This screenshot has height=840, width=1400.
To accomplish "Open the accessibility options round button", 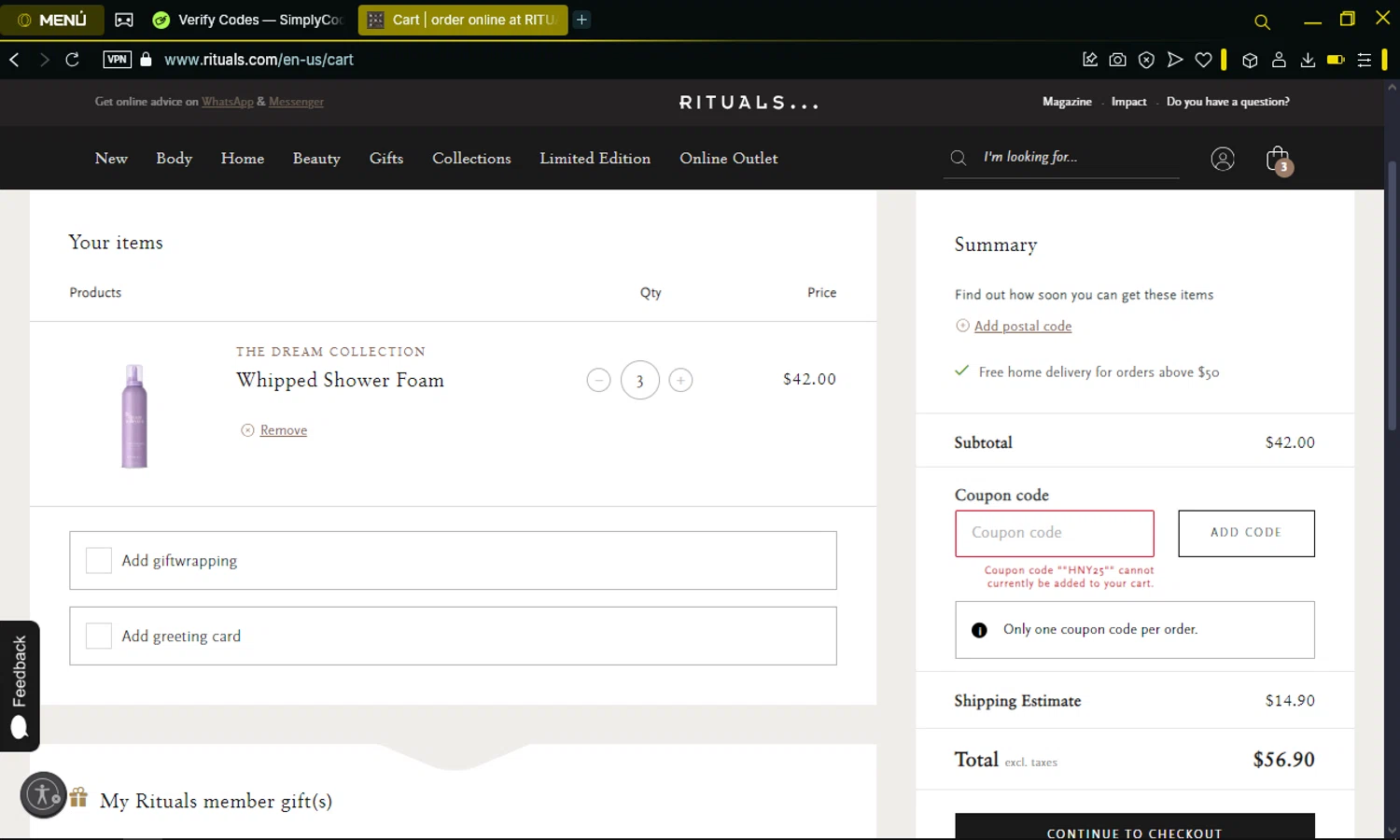I will [43, 795].
